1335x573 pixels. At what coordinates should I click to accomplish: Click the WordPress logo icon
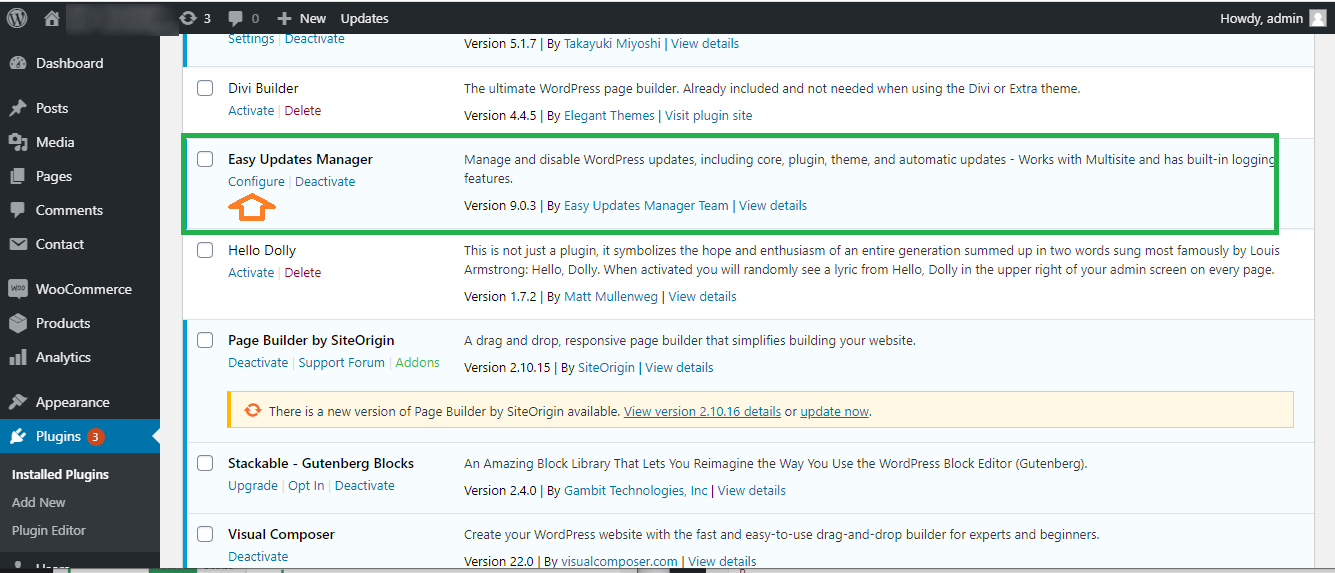pos(17,18)
